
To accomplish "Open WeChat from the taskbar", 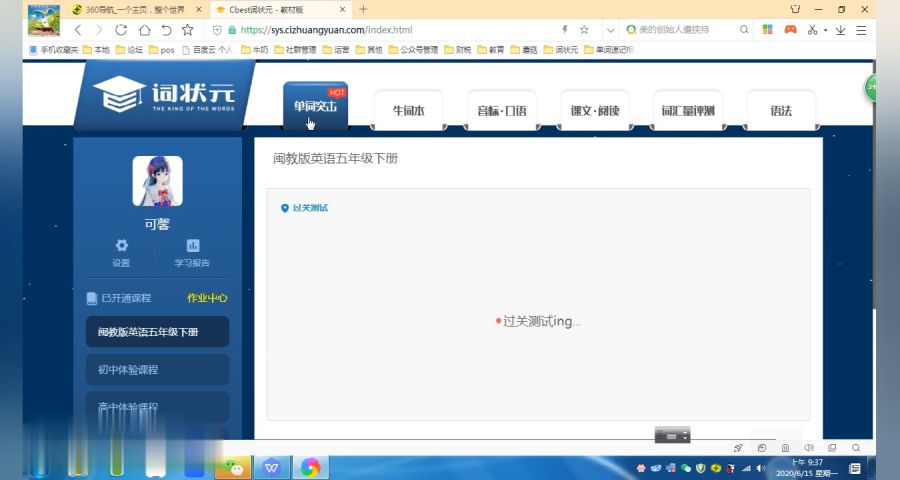I will point(233,467).
